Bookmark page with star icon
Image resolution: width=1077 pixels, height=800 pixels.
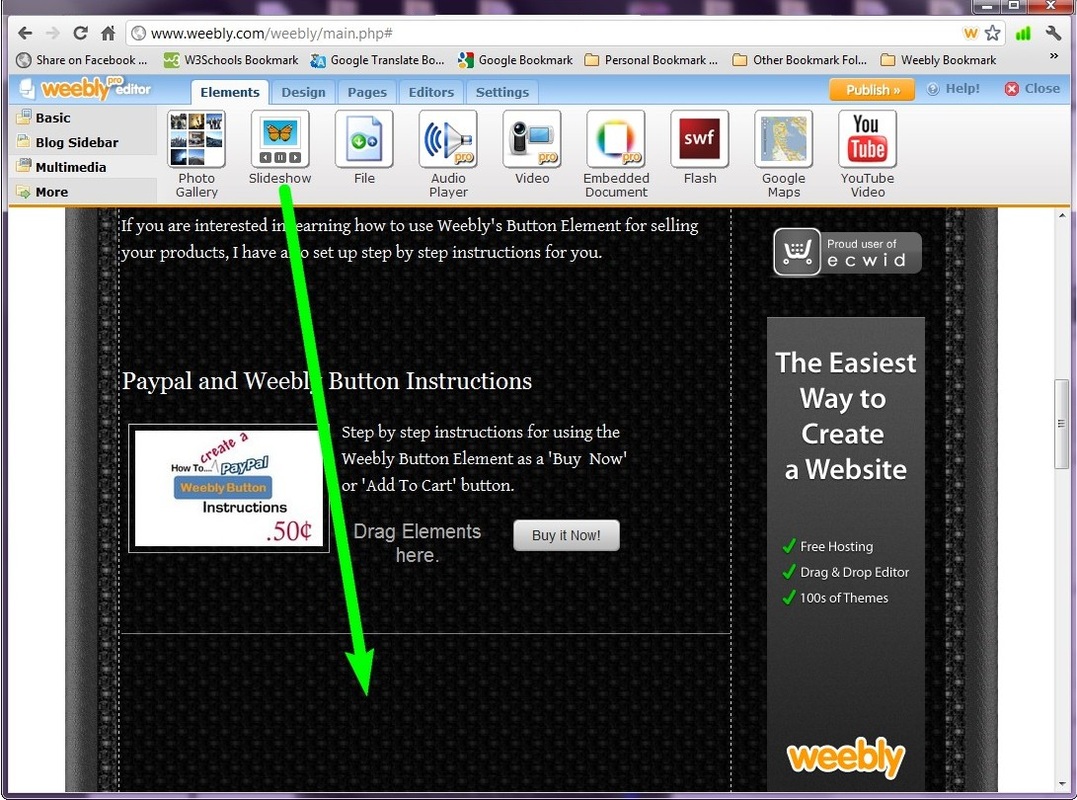[x=993, y=33]
